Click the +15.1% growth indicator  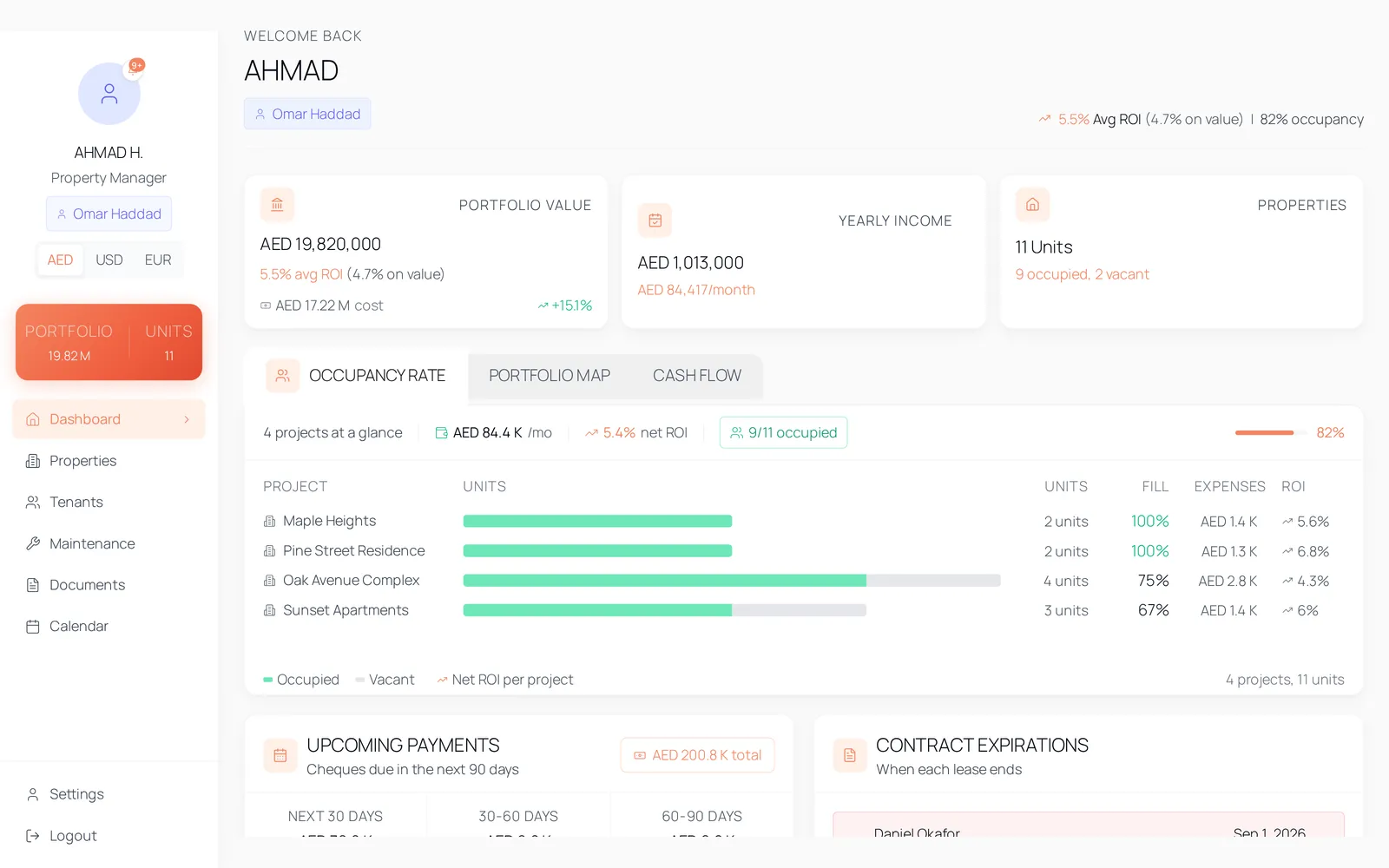pyautogui.click(x=565, y=306)
